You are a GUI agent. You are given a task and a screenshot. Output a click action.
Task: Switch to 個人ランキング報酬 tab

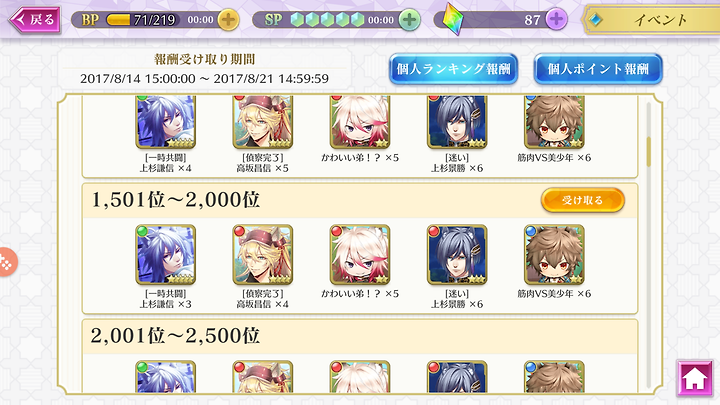click(454, 69)
